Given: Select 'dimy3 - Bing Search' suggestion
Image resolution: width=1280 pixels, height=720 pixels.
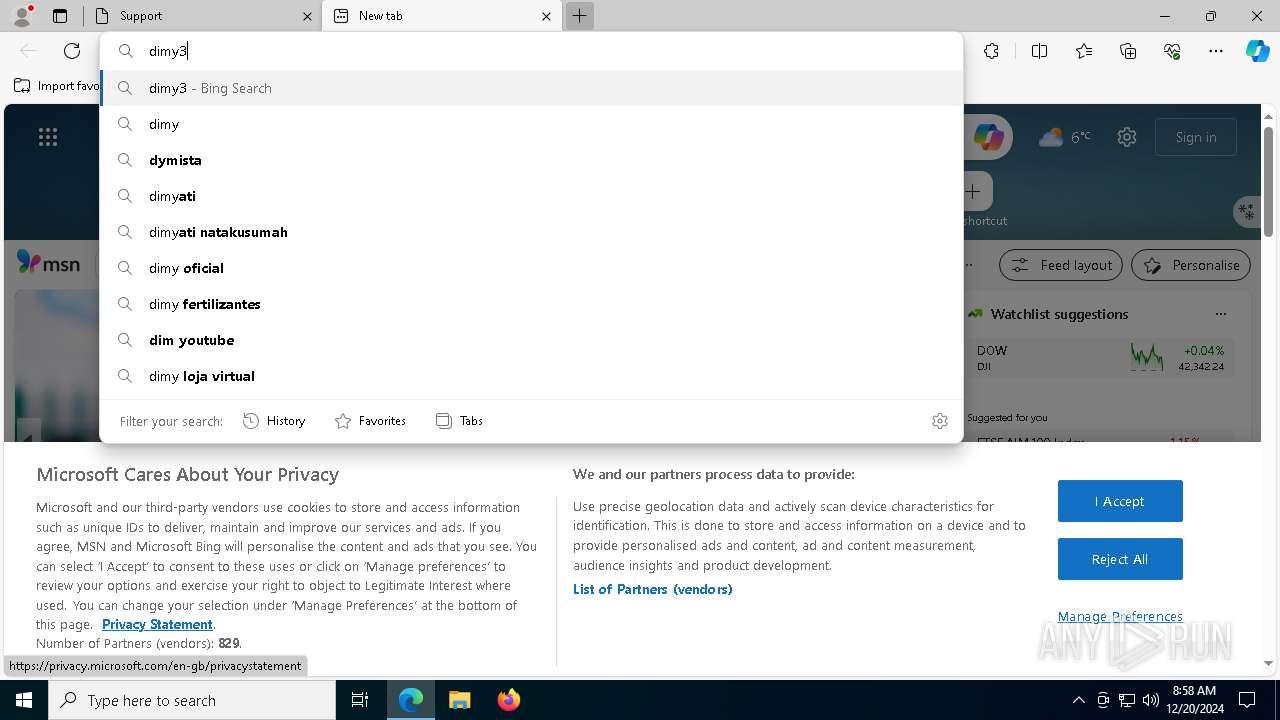Looking at the screenshot, I should click(x=531, y=88).
